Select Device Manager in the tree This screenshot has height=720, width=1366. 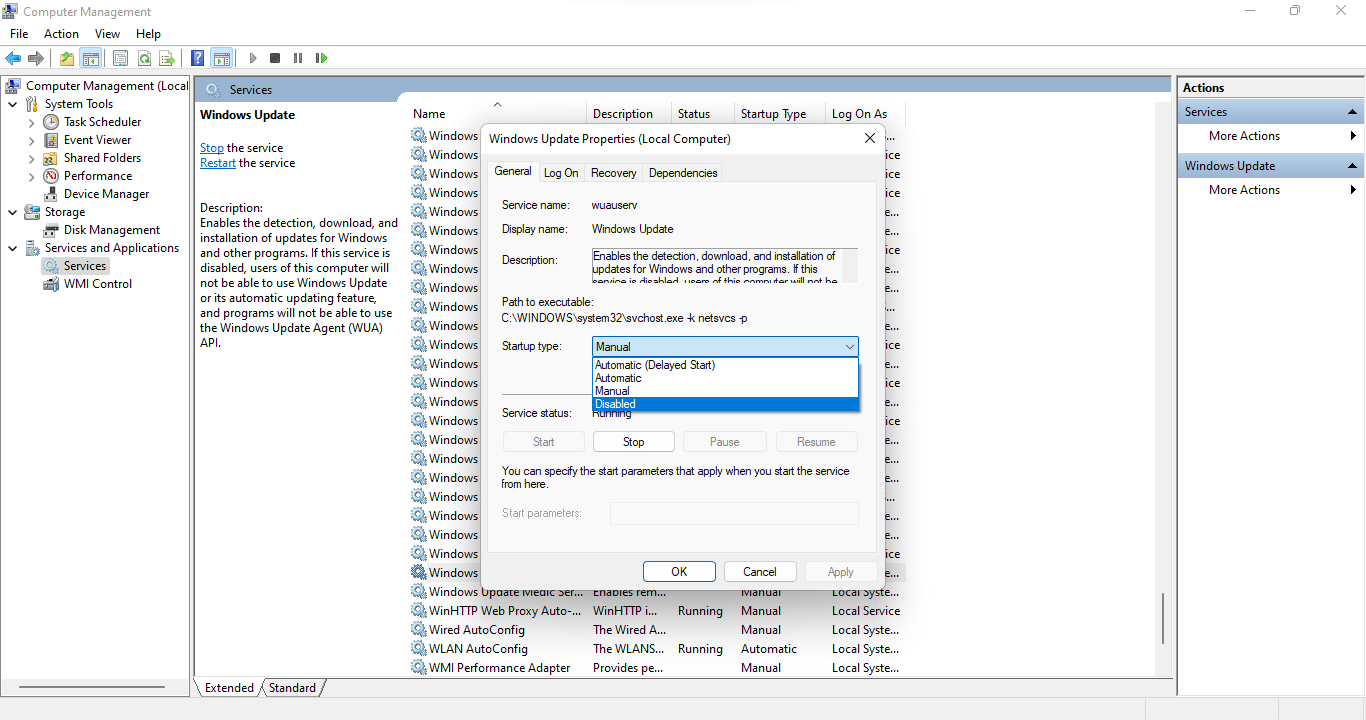pos(106,194)
